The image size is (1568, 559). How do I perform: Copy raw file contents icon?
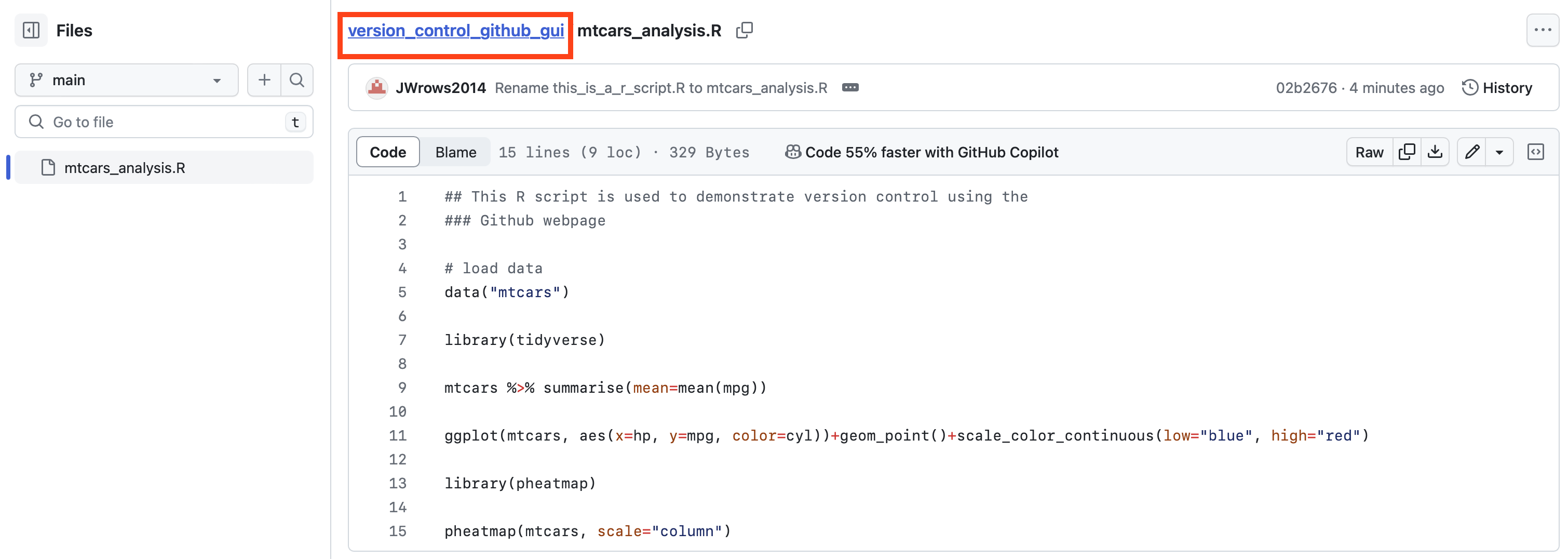tap(1407, 152)
